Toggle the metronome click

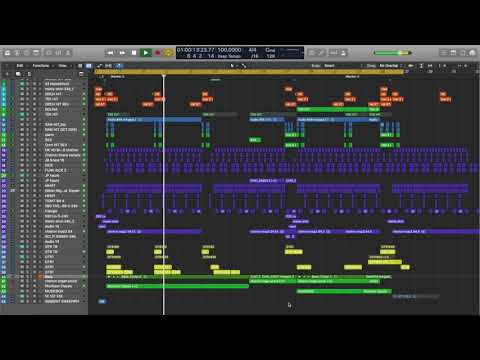point(344,53)
